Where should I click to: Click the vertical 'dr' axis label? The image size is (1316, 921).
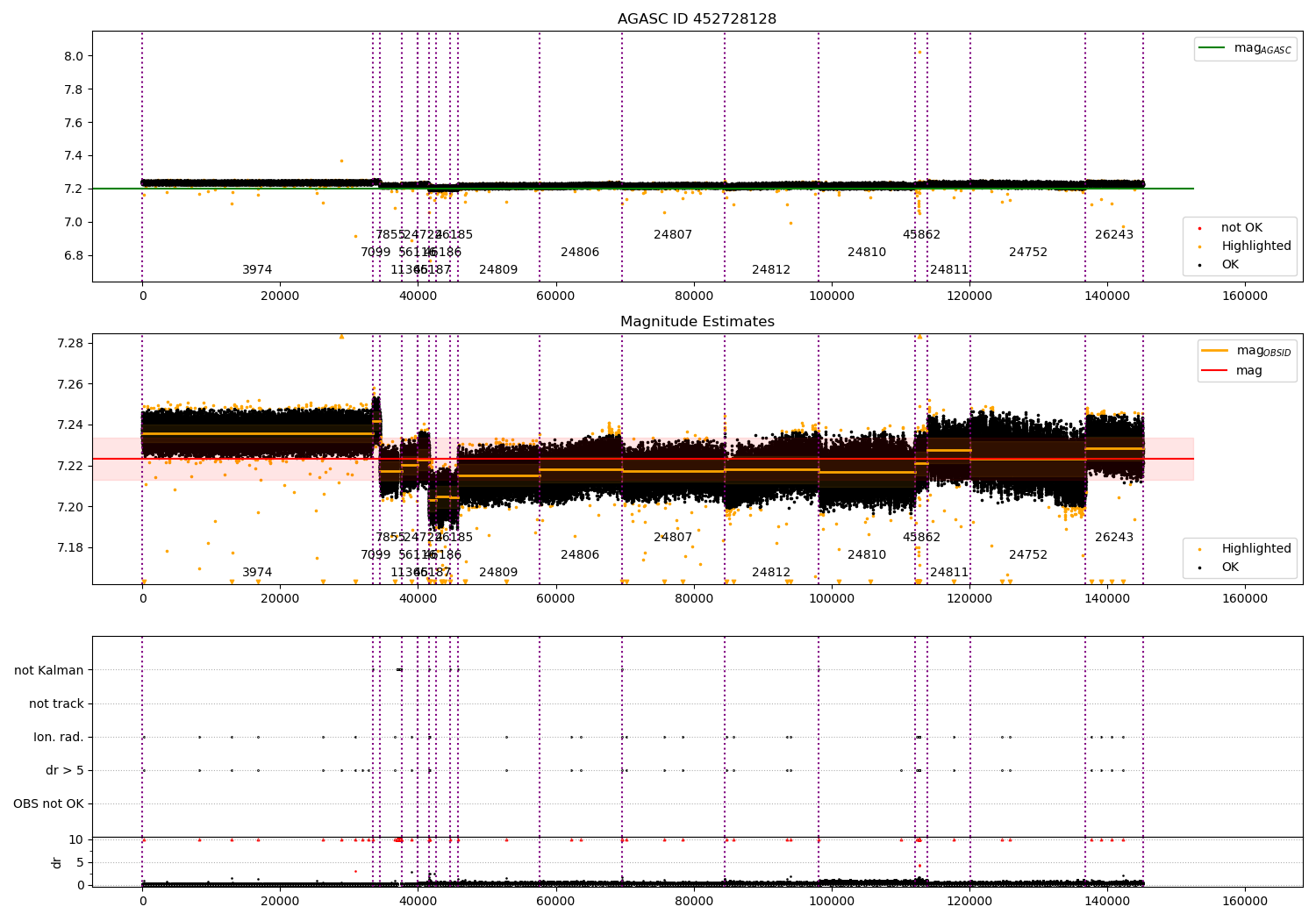click(x=57, y=862)
